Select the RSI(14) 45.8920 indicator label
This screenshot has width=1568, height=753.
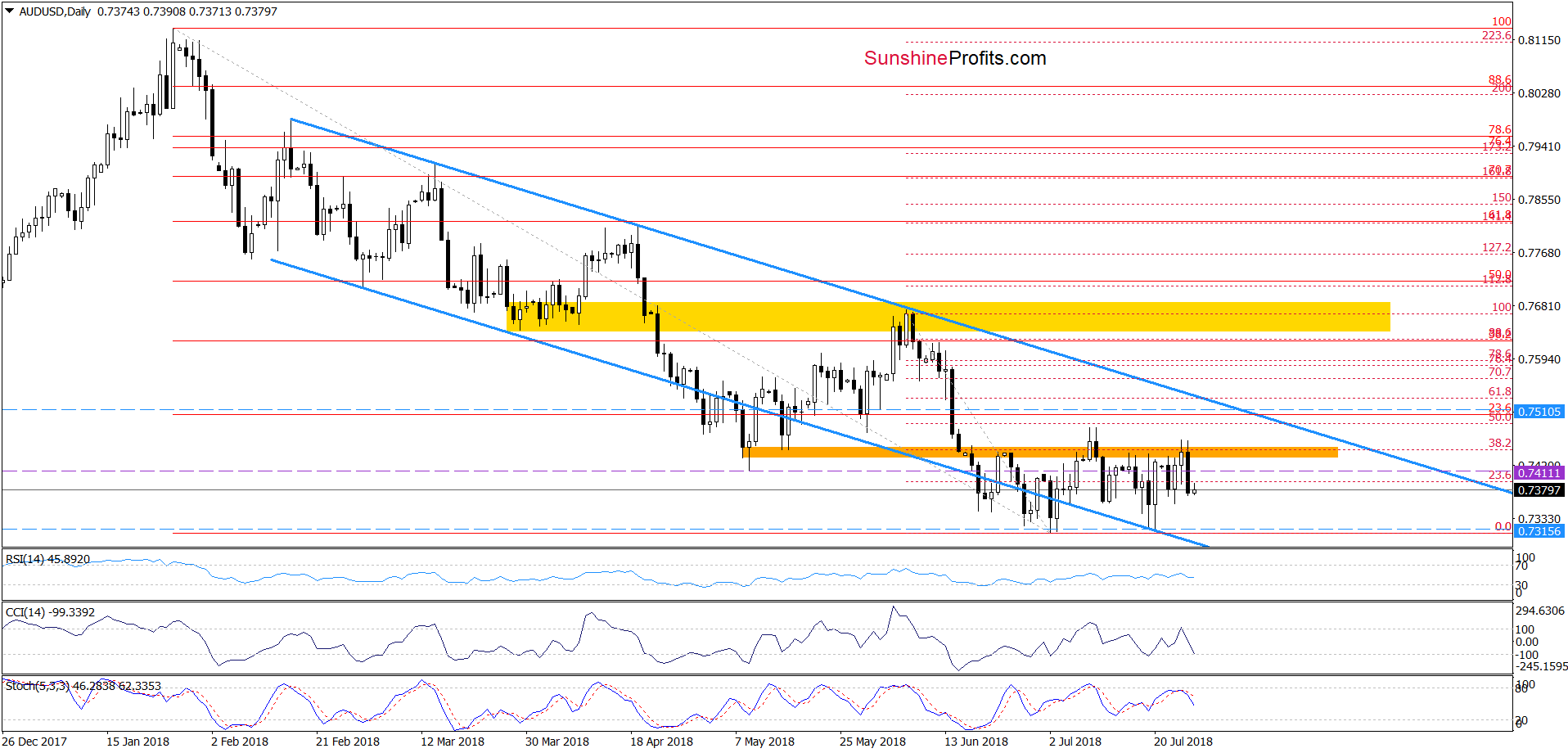pyautogui.click(x=48, y=559)
